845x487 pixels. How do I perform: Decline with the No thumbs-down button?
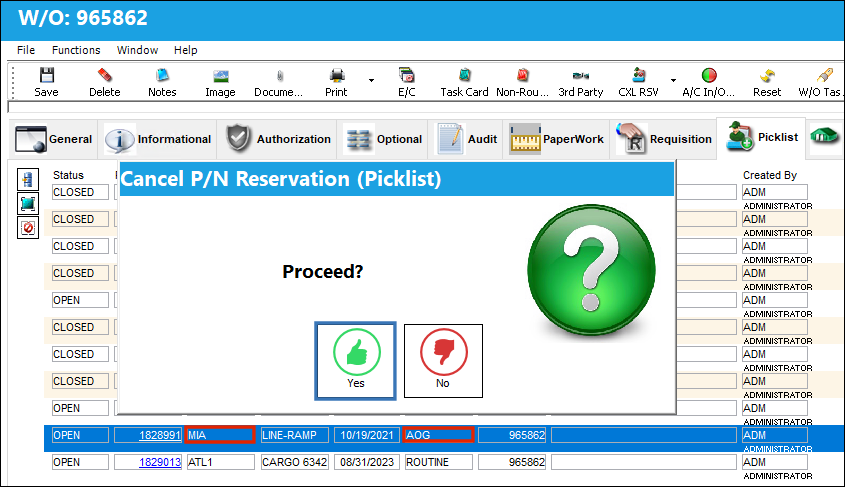[443, 361]
